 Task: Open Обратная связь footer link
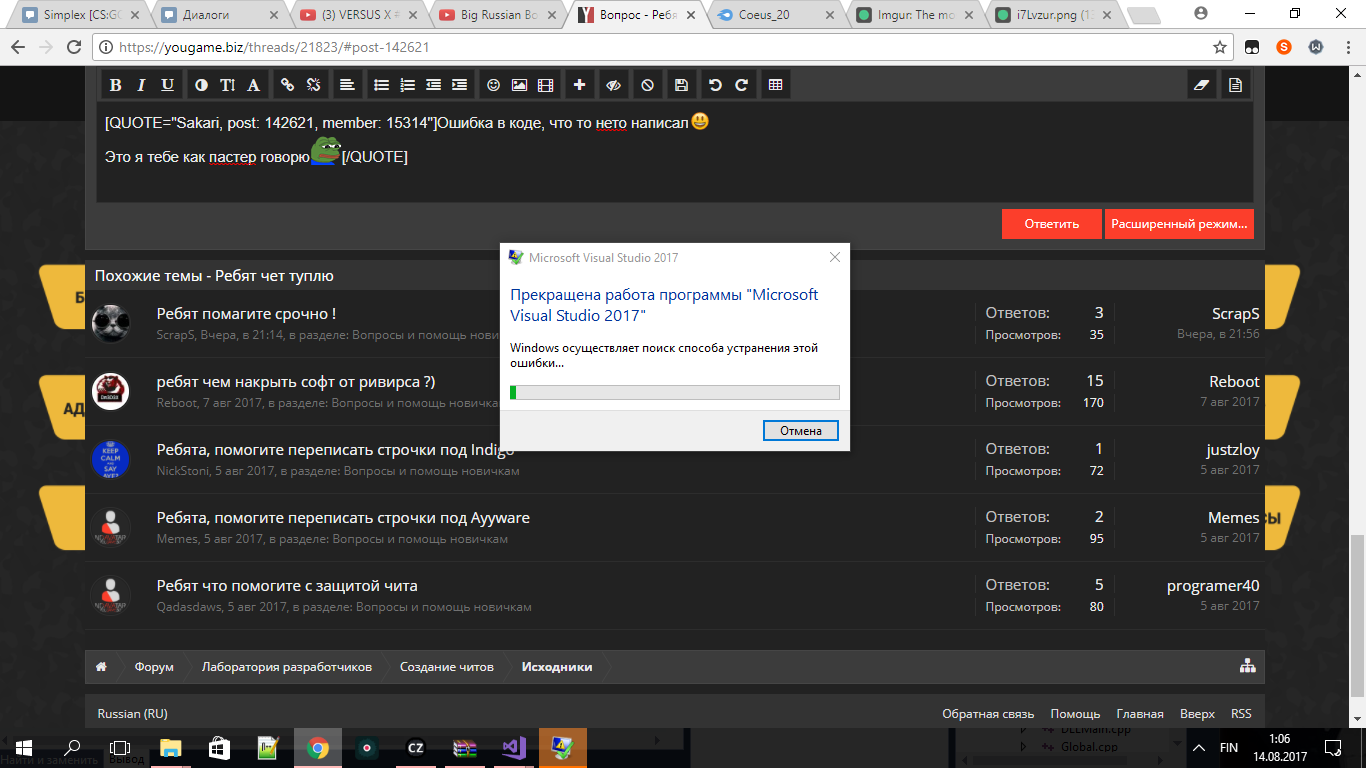[988, 714]
